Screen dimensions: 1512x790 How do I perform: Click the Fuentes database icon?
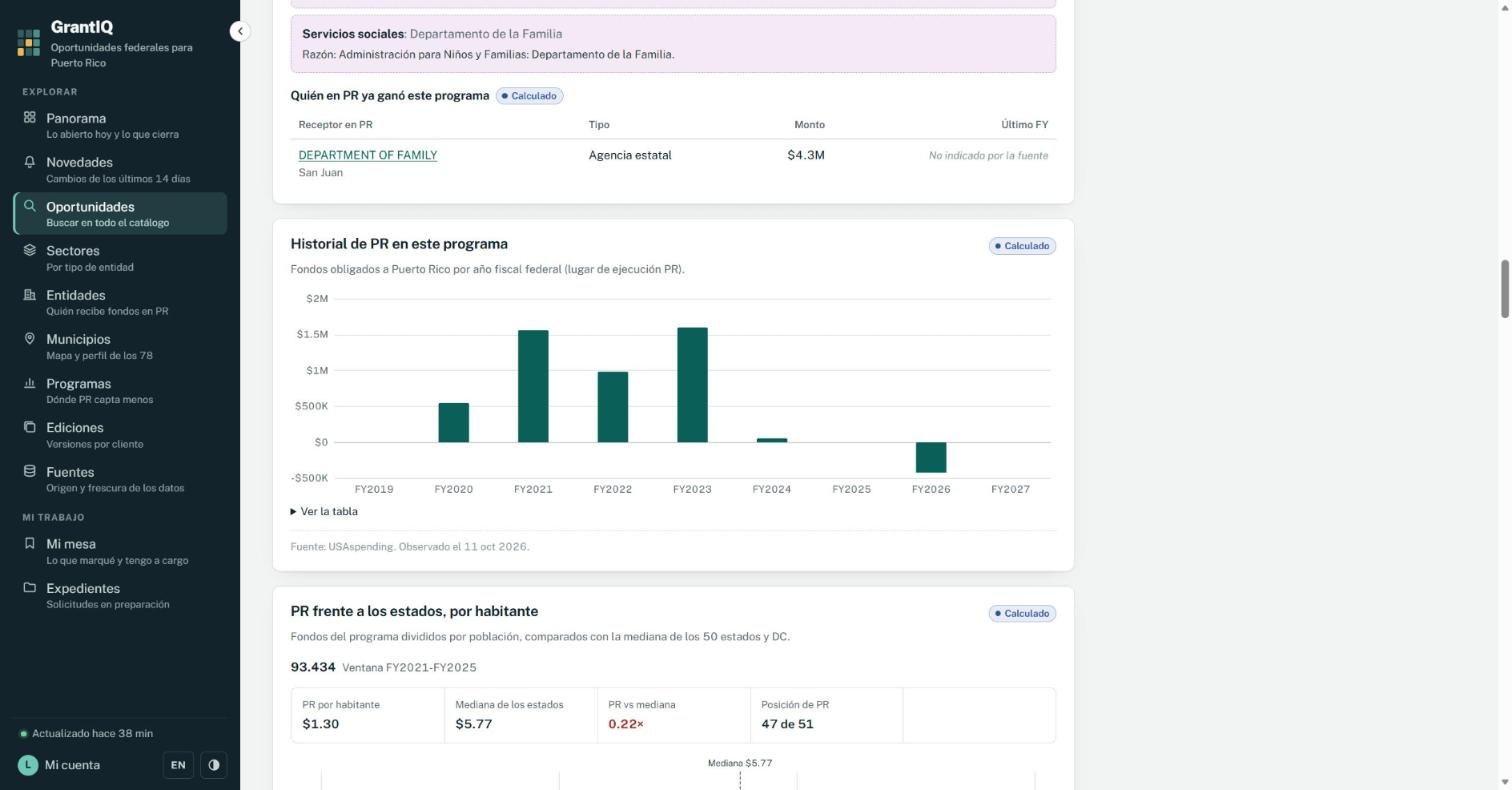[x=30, y=471]
